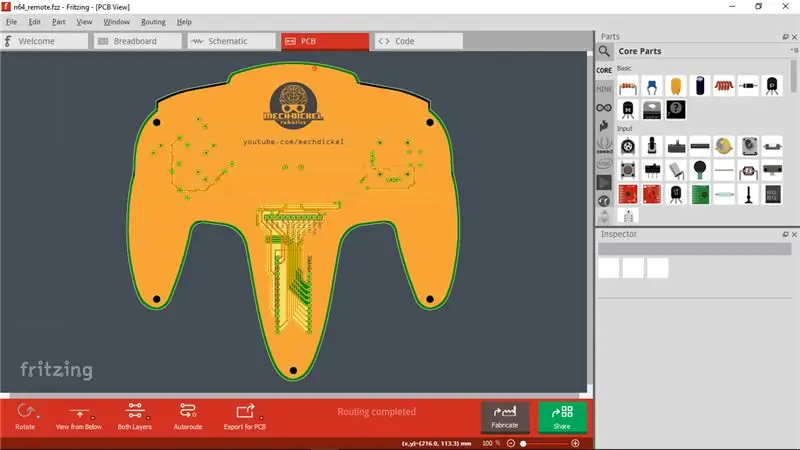Select the MINE parts bin
Image resolution: width=800 pixels, height=450 pixels.
pos(604,89)
